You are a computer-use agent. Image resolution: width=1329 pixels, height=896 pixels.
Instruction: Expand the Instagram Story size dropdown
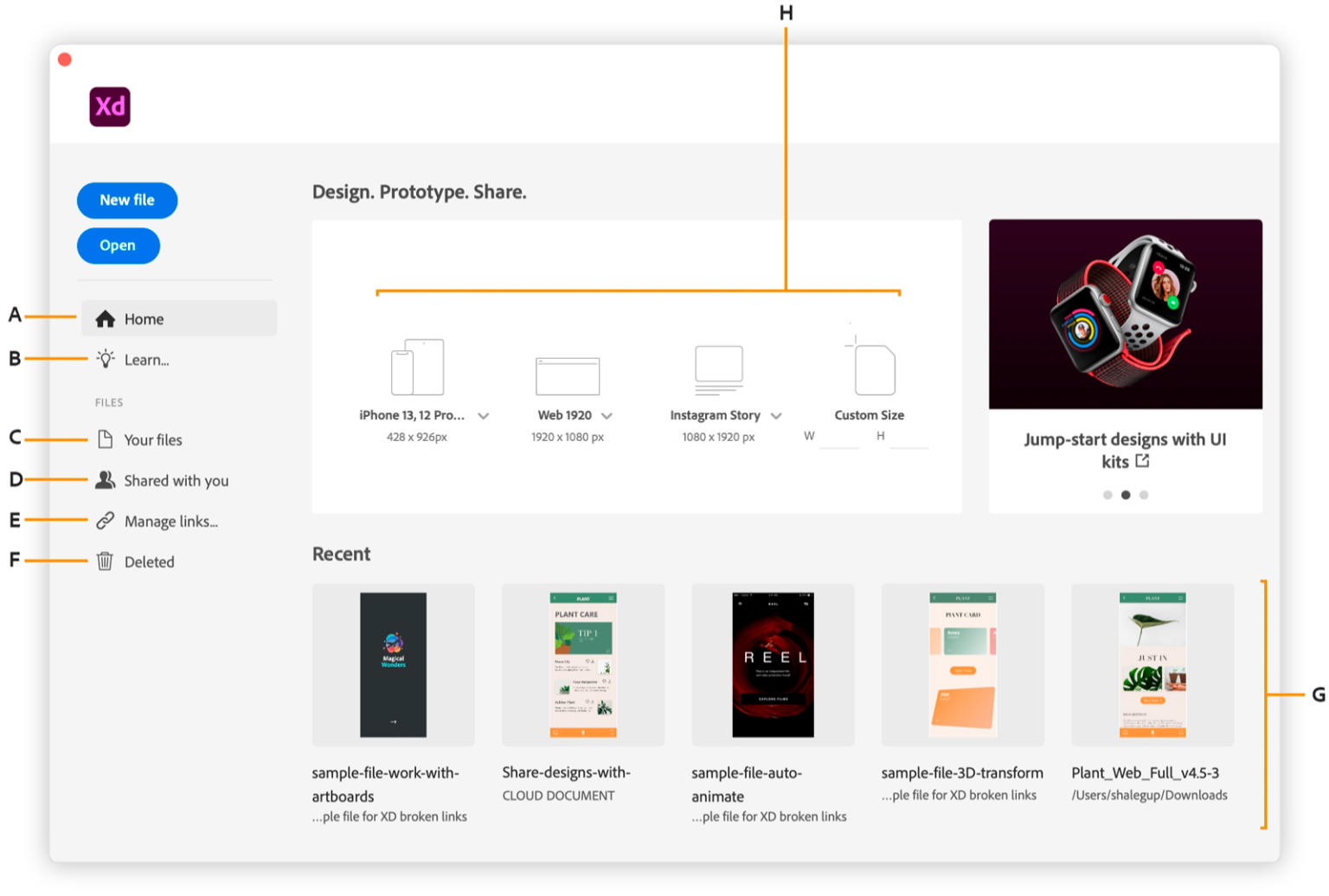tap(776, 416)
